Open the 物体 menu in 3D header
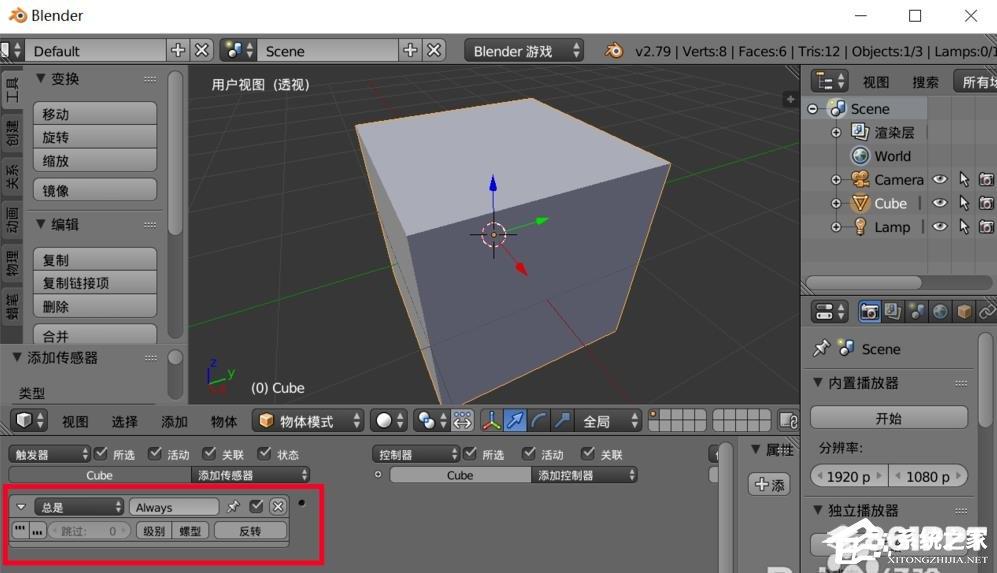Screen dimensions: 997x573 224,421
